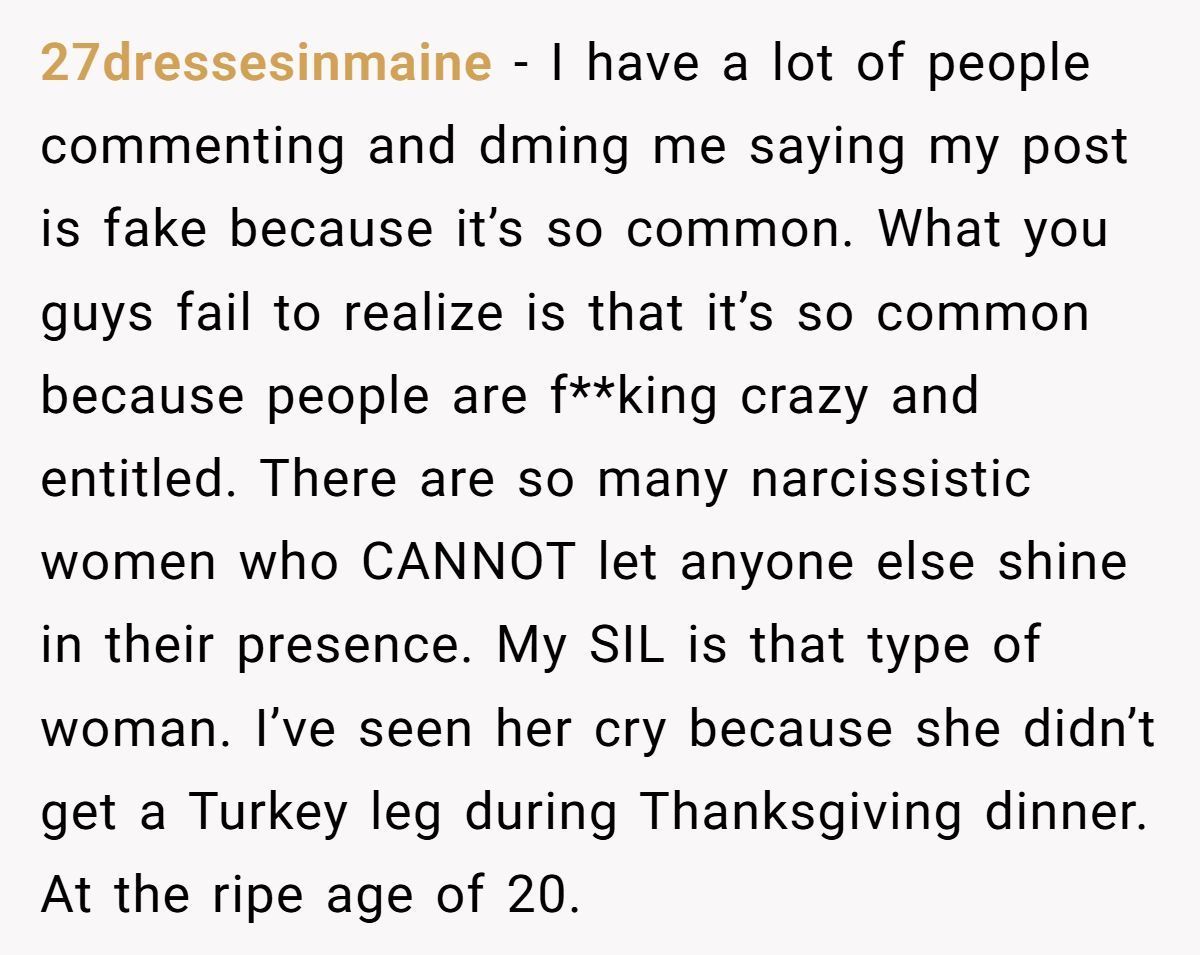Click the word "crazy"
Viewport: 1200px width, 955px height.
[x=805, y=397]
